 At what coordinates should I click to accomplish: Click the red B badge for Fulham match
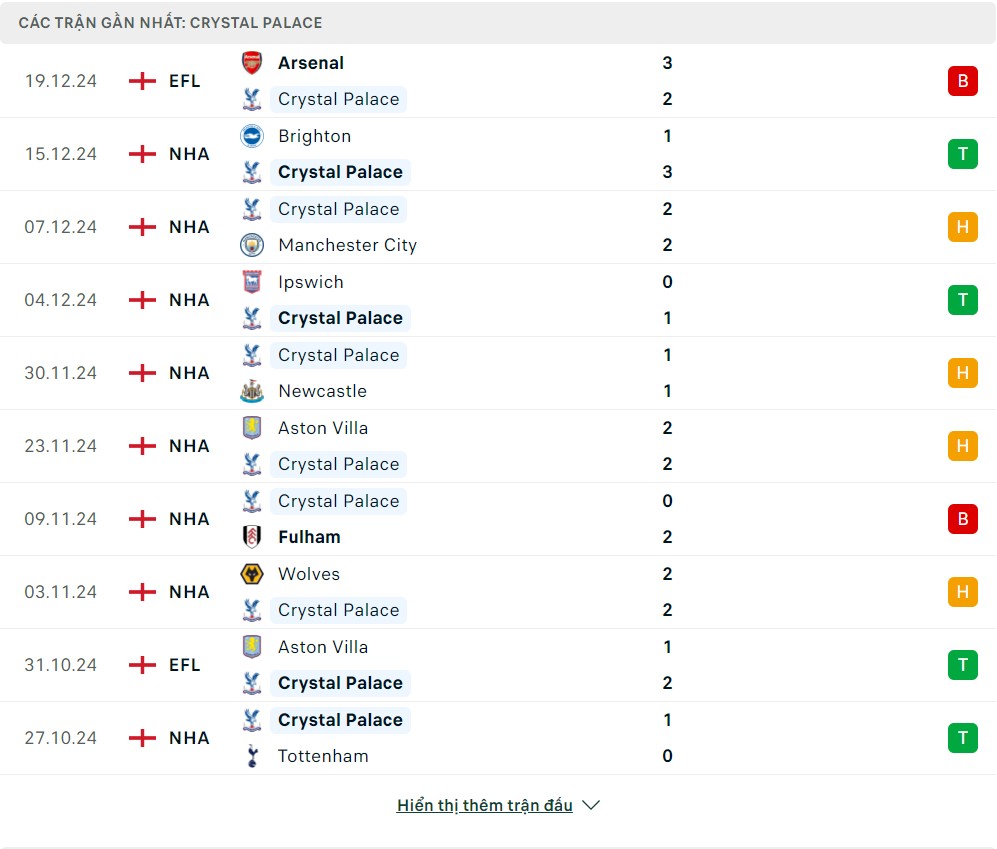coord(962,519)
